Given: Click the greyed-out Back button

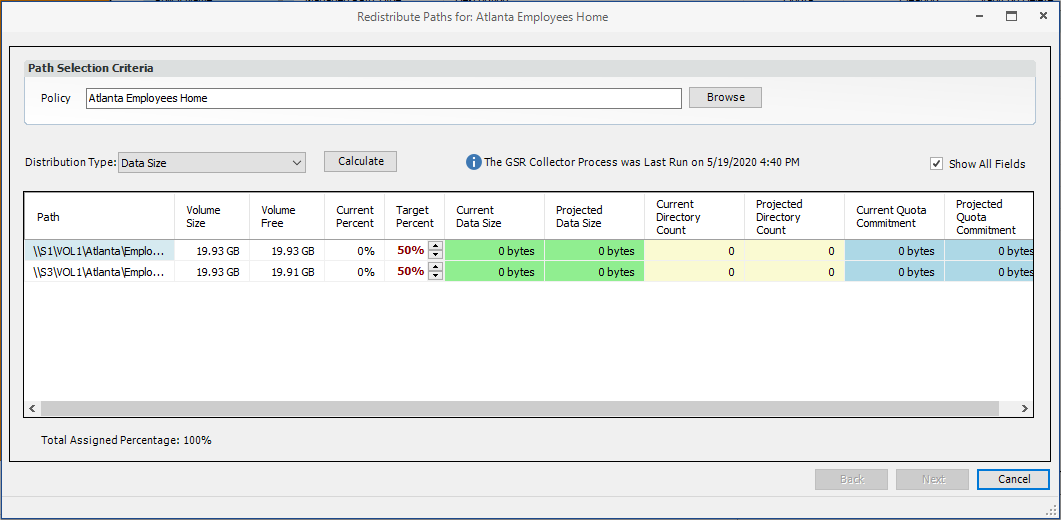Looking at the screenshot, I should click(851, 479).
